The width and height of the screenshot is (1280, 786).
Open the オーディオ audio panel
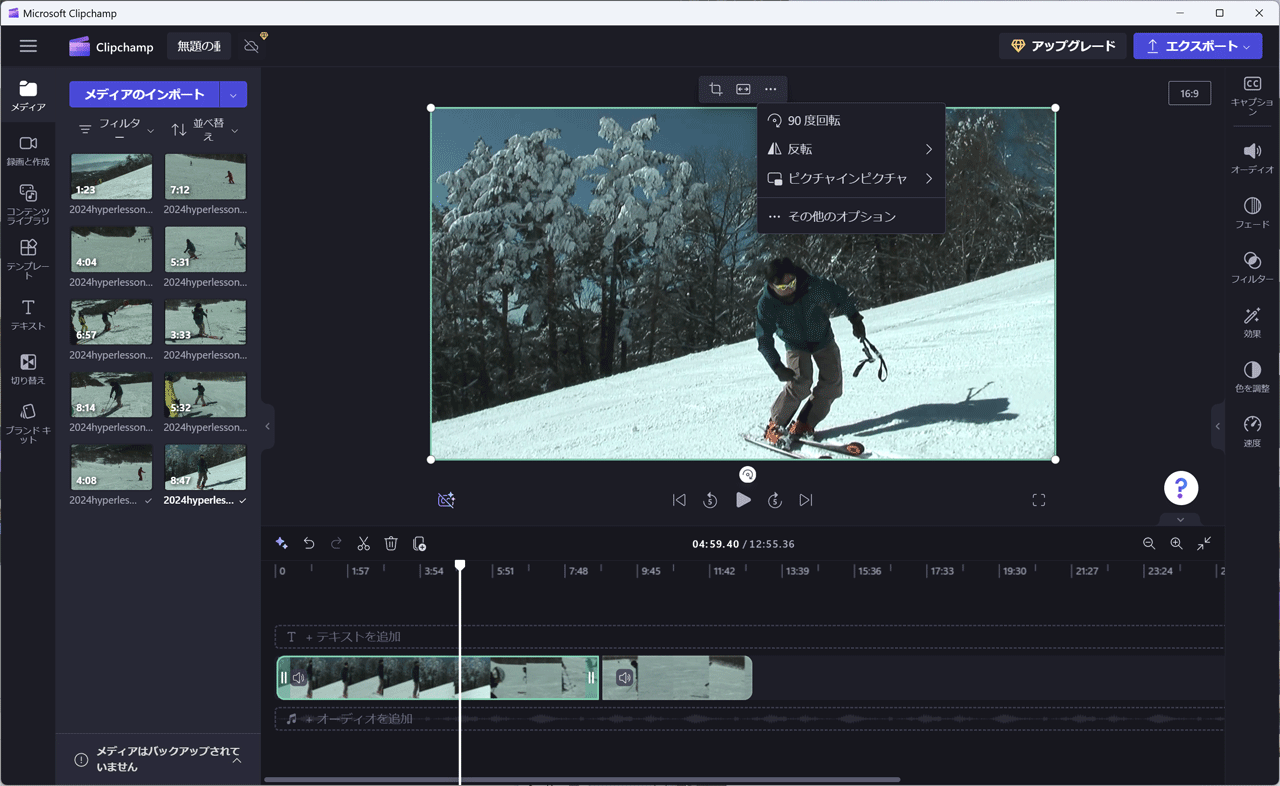coord(1252,158)
